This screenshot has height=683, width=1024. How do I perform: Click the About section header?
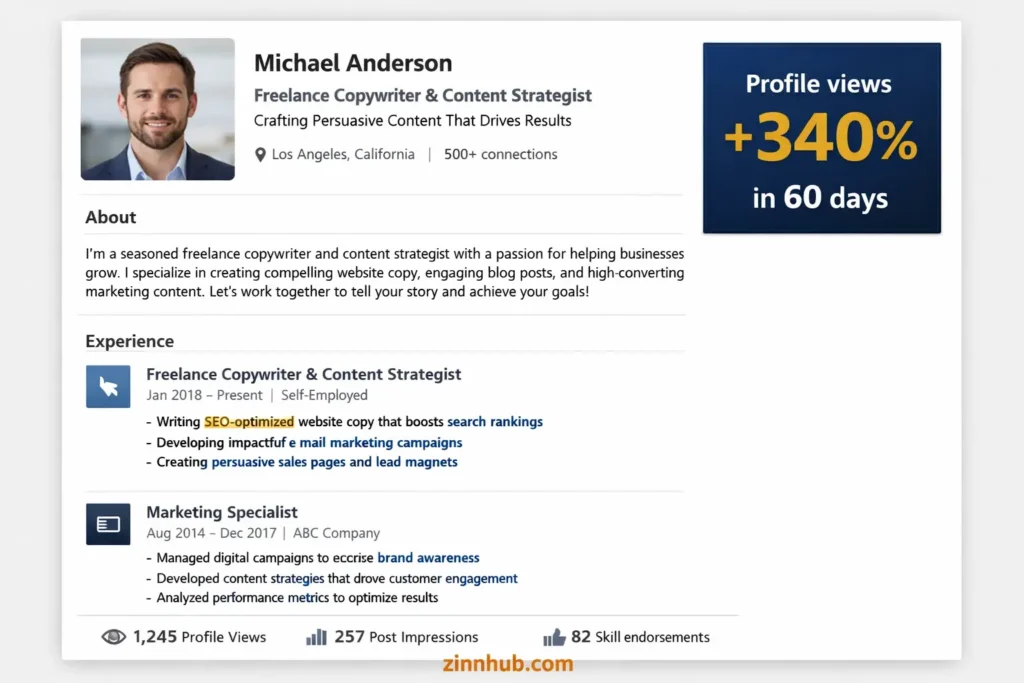point(110,217)
